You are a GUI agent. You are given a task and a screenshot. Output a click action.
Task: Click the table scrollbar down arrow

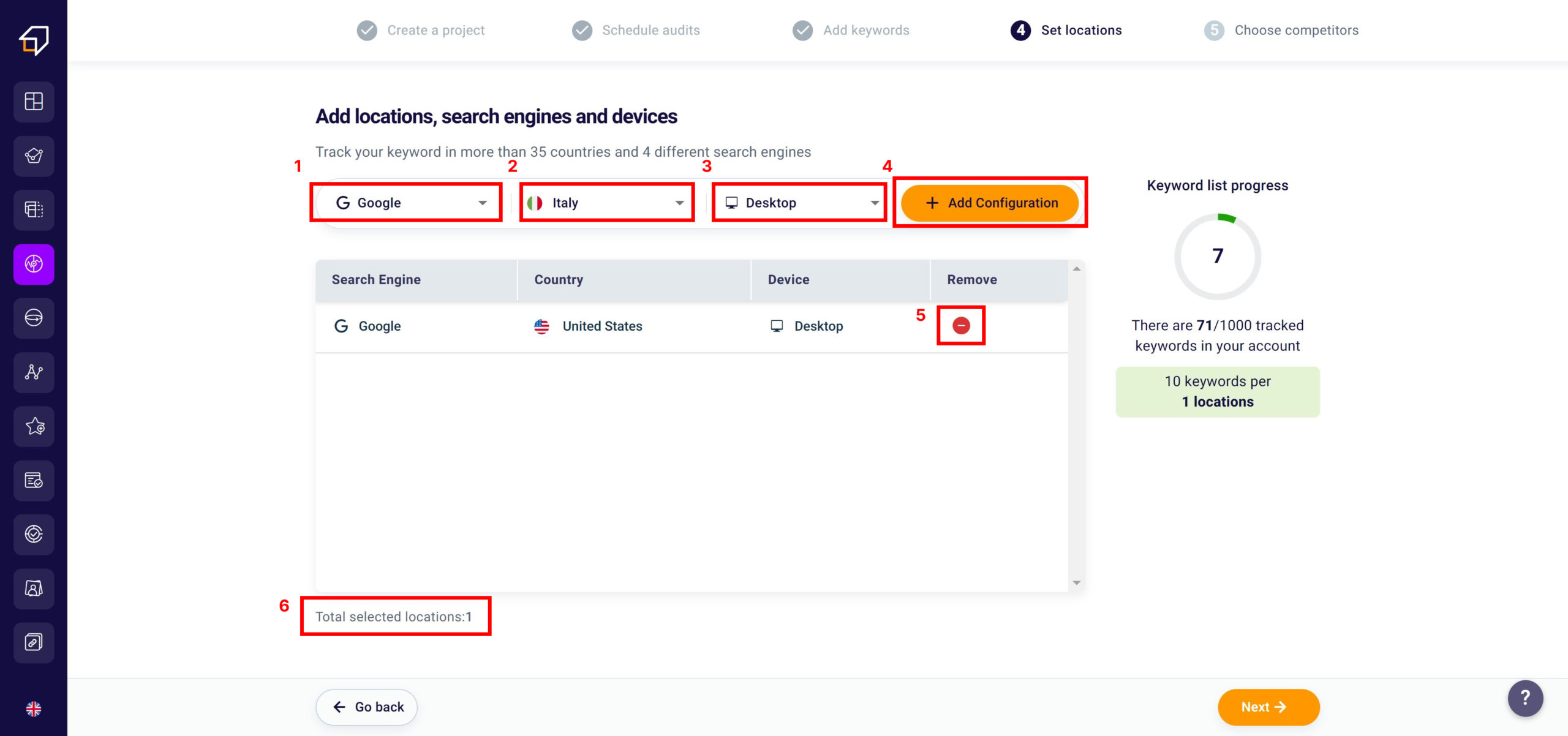click(1076, 583)
